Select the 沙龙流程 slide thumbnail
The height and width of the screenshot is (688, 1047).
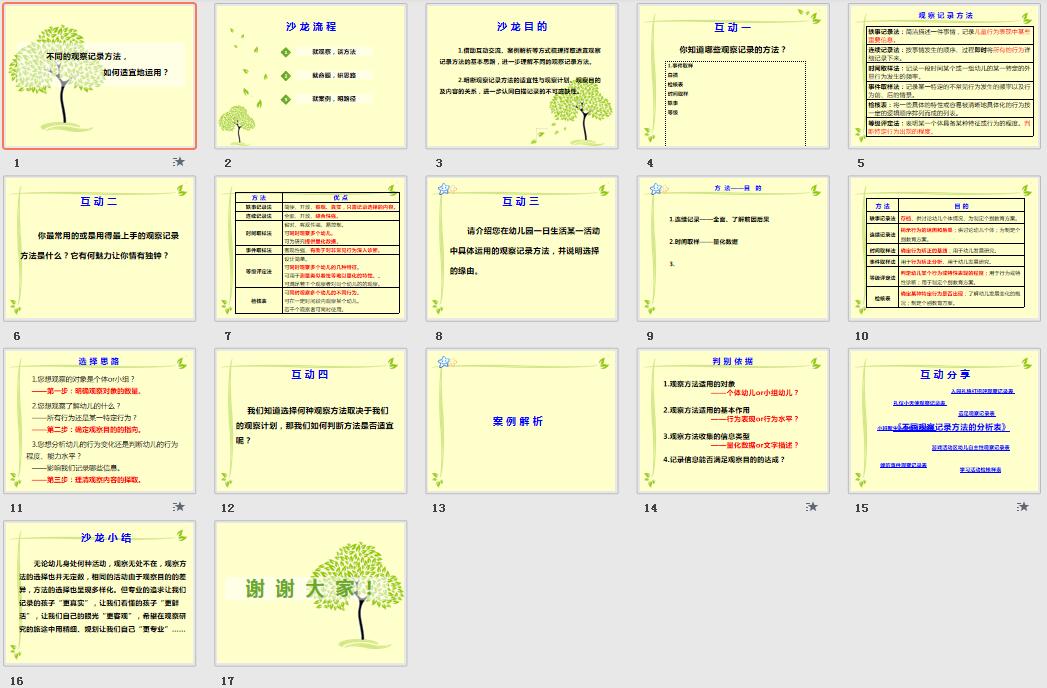tap(310, 76)
